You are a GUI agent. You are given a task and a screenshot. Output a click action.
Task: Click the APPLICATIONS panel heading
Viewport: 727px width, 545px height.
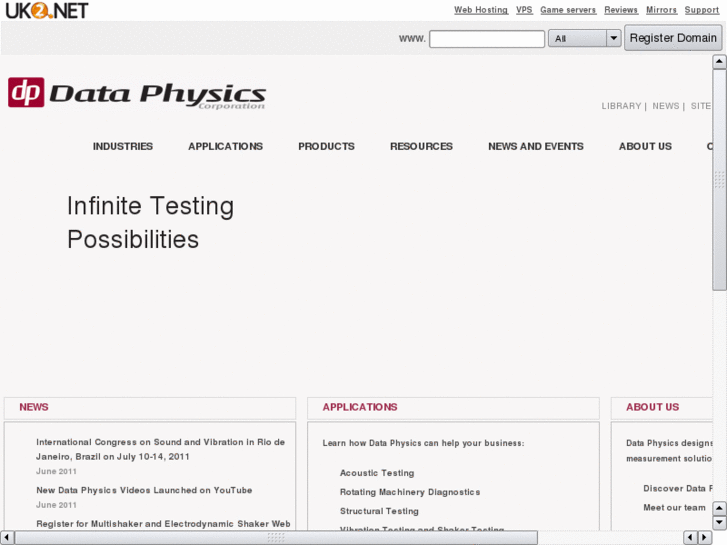tap(360, 407)
